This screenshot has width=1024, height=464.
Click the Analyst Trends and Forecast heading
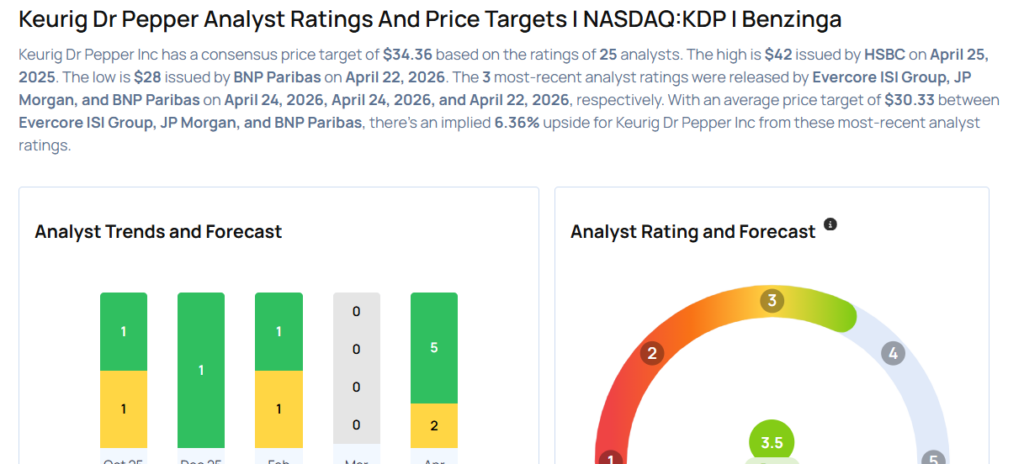click(158, 232)
